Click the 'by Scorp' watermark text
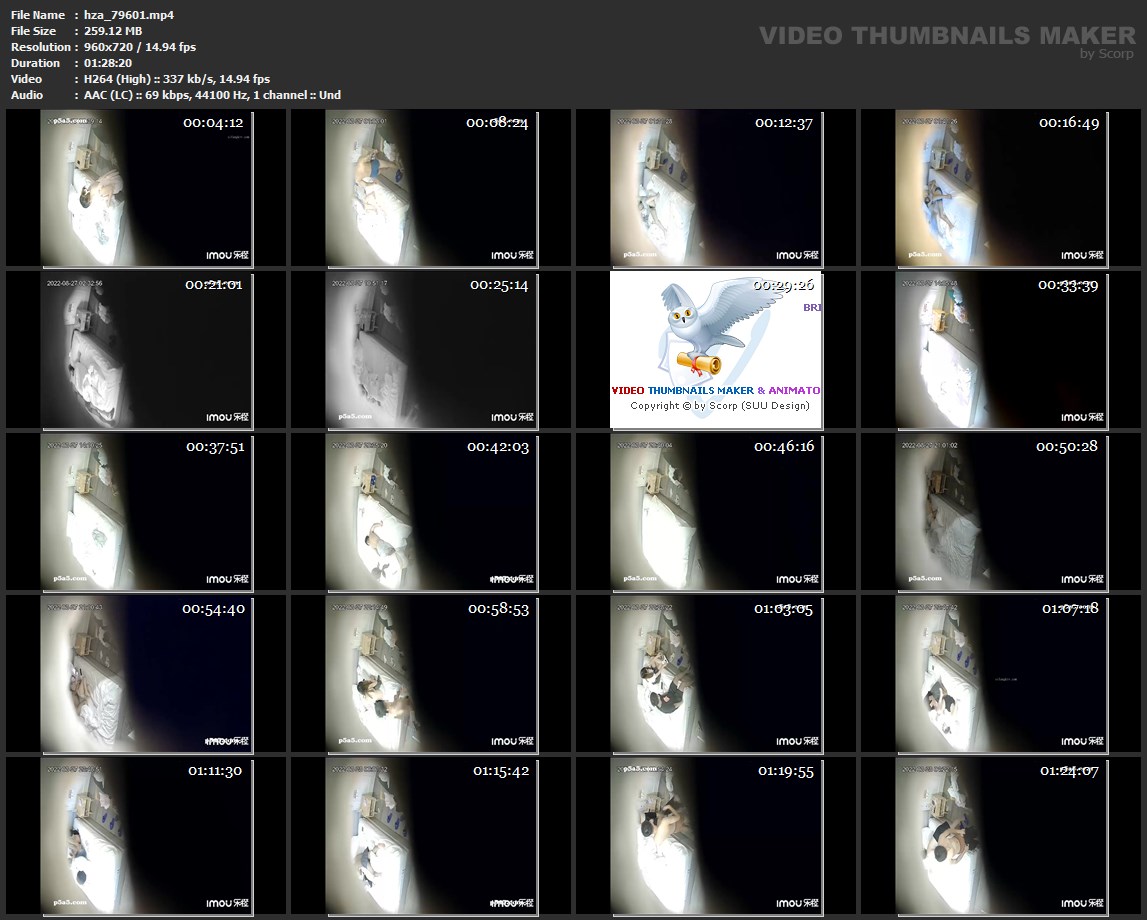Image resolution: width=1147 pixels, height=920 pixels. coord(1107,54)
